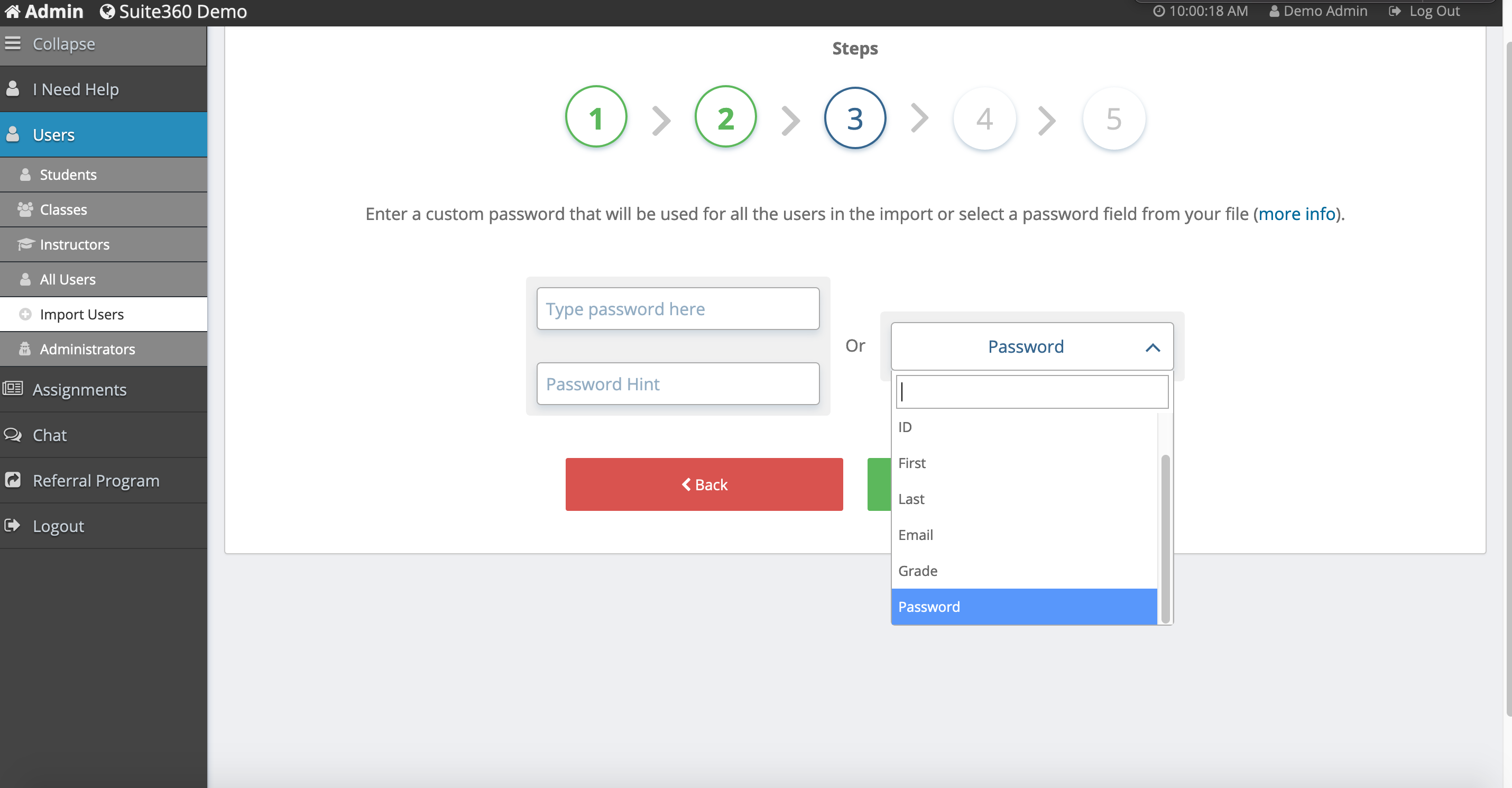Choose Grade option in the dropdown
The image size is (1512, 788).
click(917, 571)
